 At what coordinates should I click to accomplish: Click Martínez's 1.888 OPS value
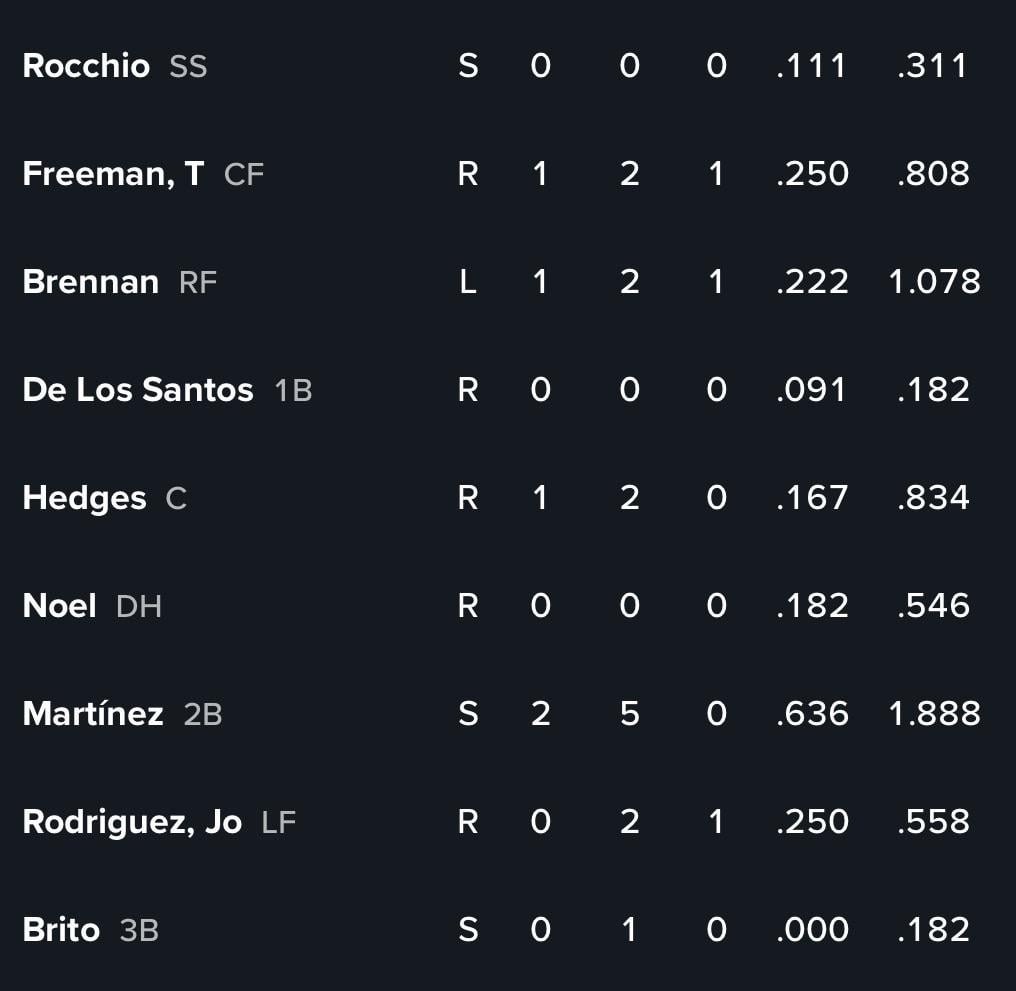(934, 714)
